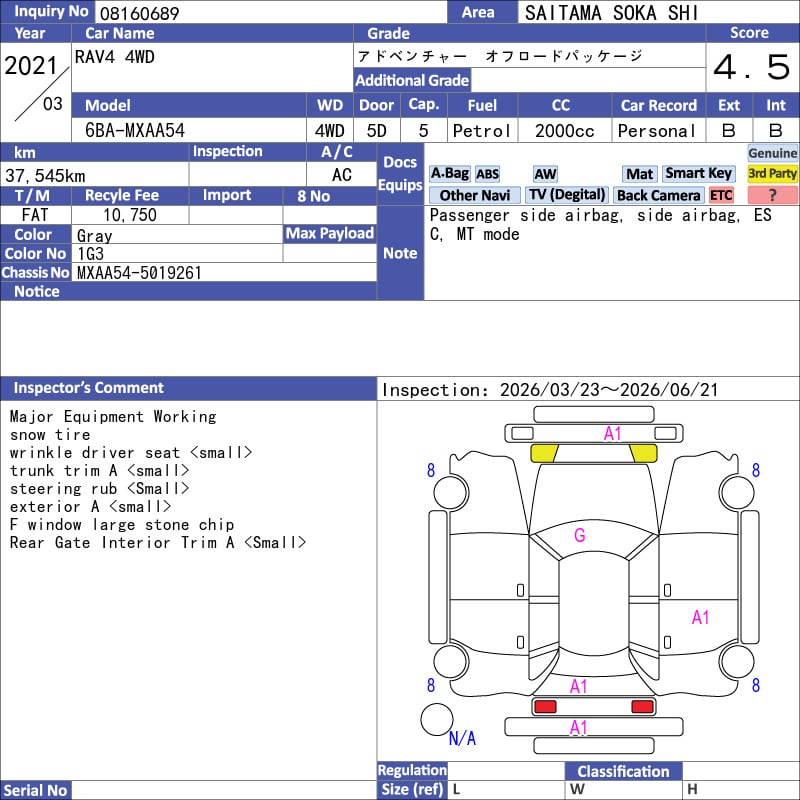Click the Genuine legend label
800x800 pixels.
(772, 153)
